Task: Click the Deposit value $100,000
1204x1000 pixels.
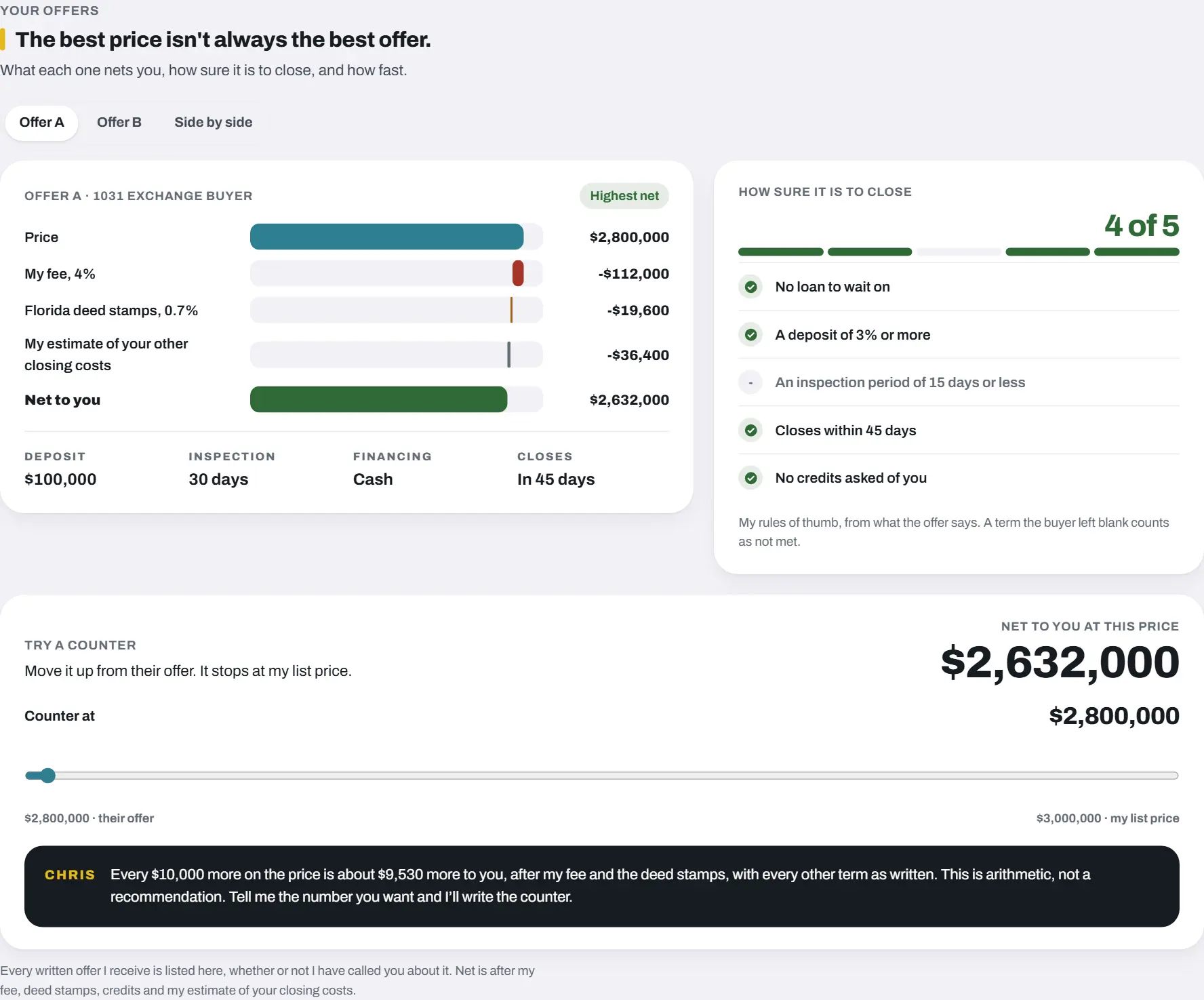Action: tap(60, 479)
